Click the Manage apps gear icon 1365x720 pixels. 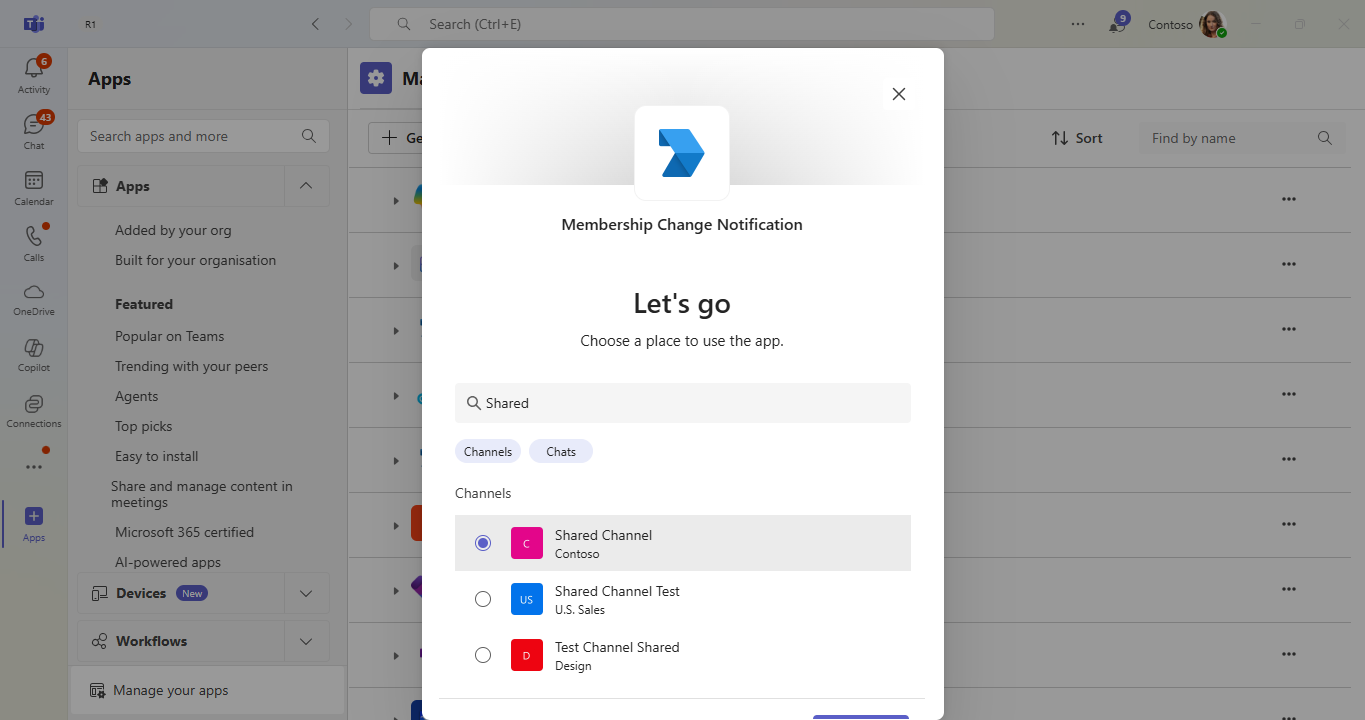[x=376, y=78]
